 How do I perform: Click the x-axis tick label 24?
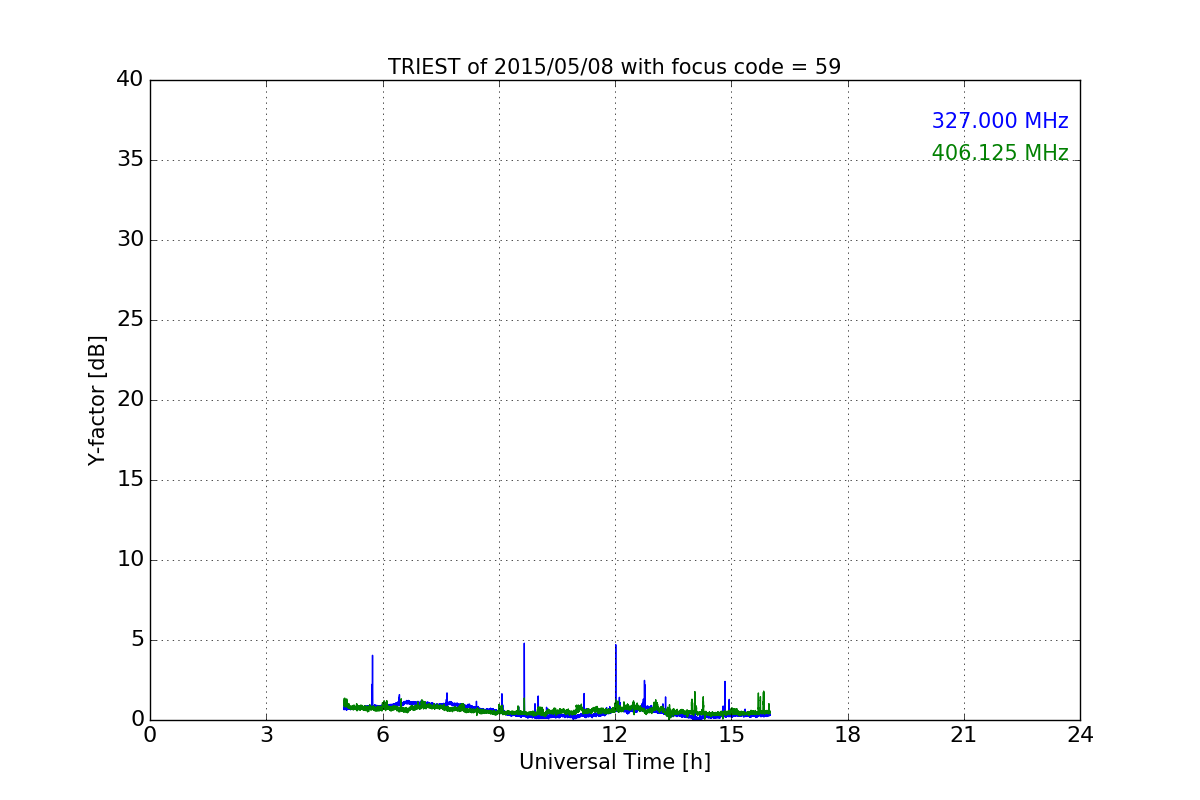click(1080, 735)
